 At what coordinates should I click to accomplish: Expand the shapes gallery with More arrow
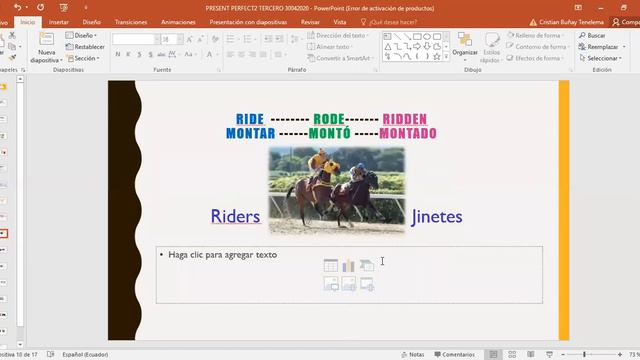(x=446, y=57)
